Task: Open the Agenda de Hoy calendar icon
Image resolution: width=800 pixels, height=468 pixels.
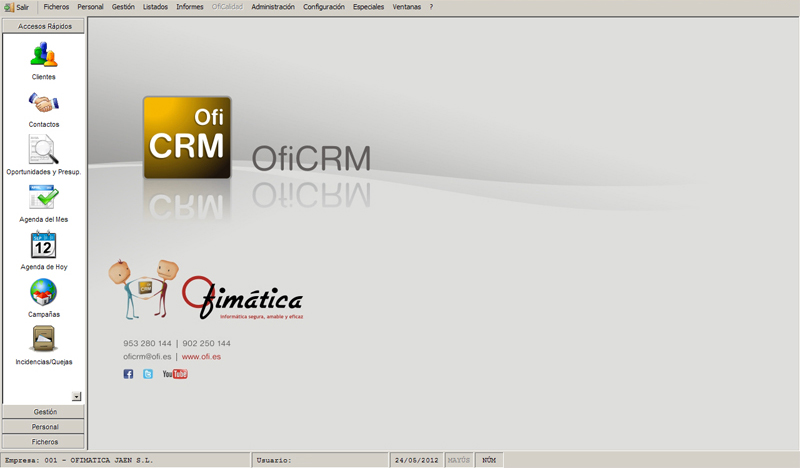Action: click(44, 244)
